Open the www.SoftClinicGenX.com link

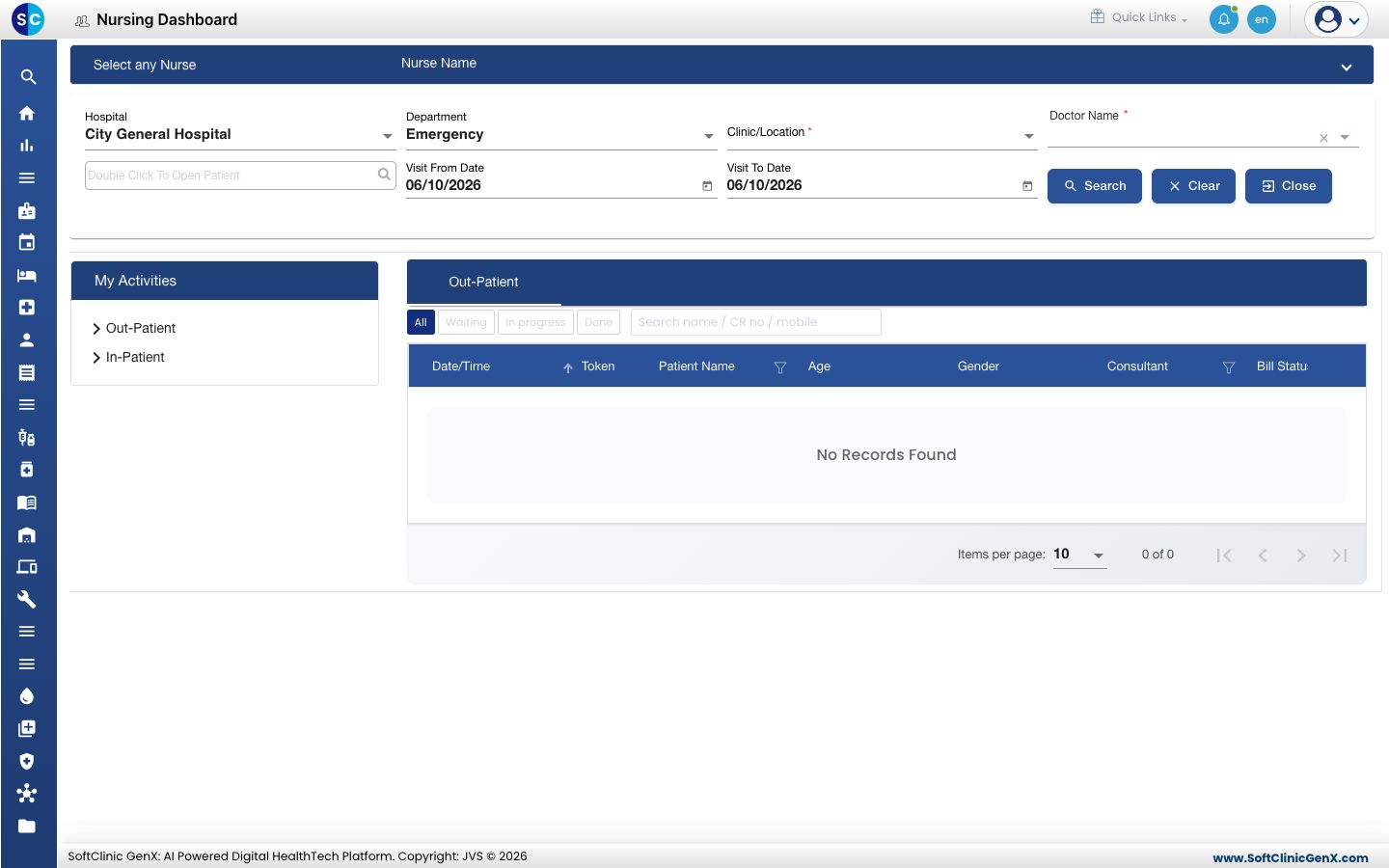click(x=1291, y=857)
